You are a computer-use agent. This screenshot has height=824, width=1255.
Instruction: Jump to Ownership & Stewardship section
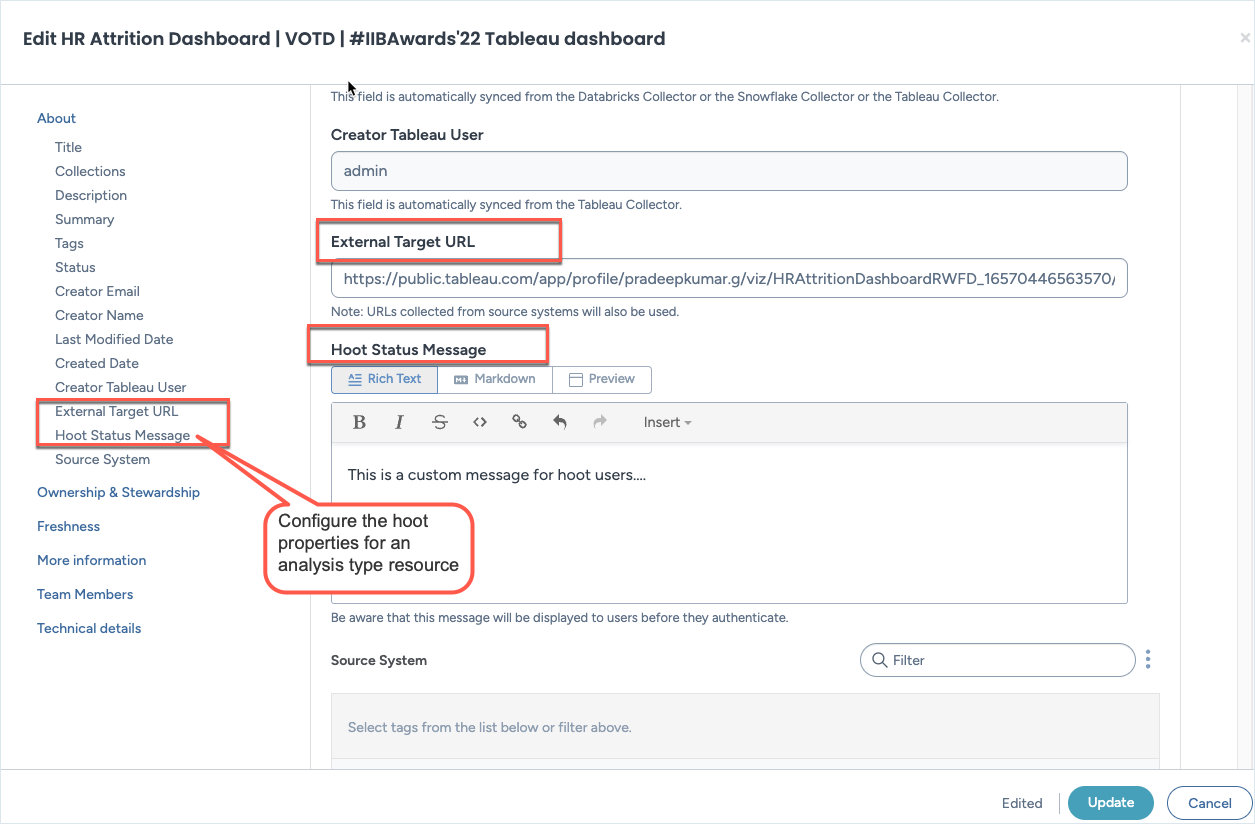[118, 492]
